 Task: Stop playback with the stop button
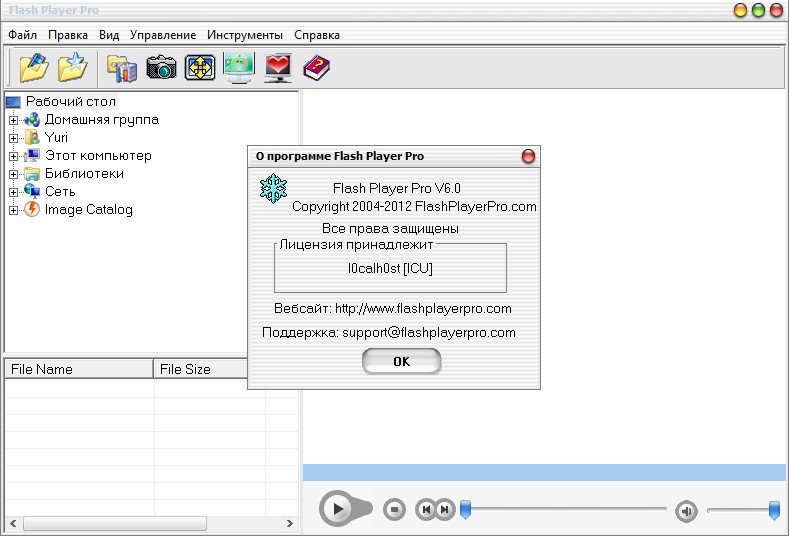point(394,510)
